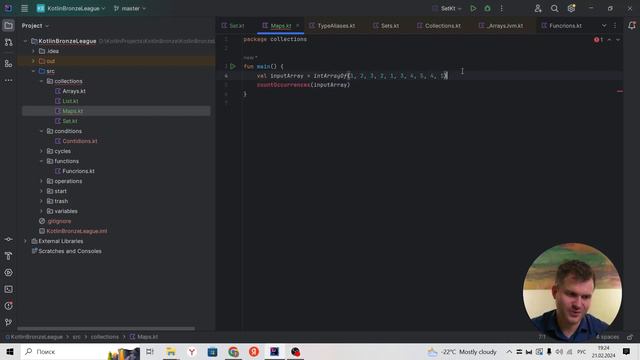Click the collections breadcrumb in status bar
Screen dimensions: 640x360
pyautogui.click(x=104, y=337)
